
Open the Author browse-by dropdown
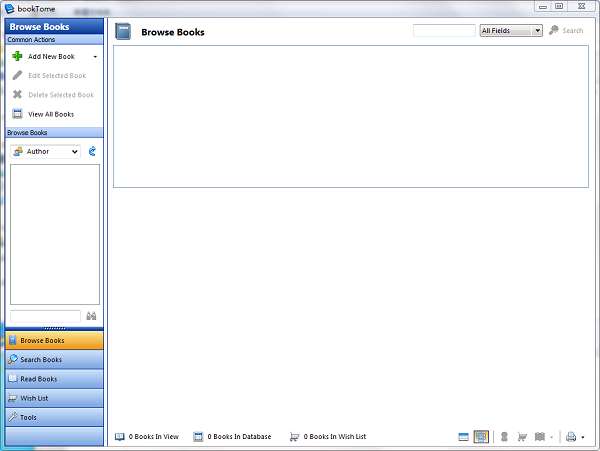pos(46,152)
